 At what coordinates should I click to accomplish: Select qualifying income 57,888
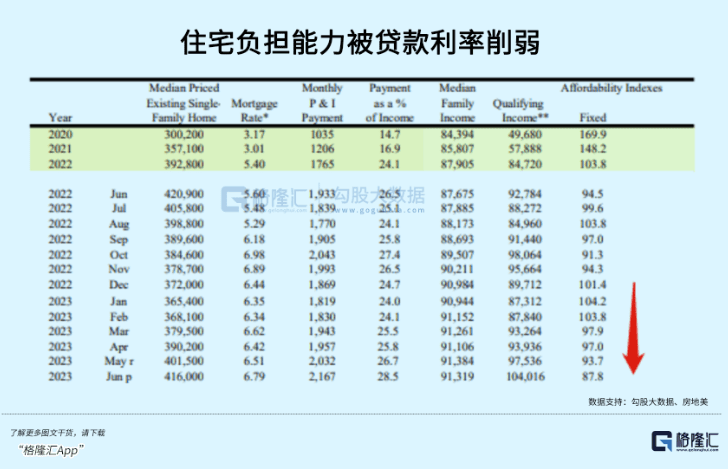click(x=525, y=149)
